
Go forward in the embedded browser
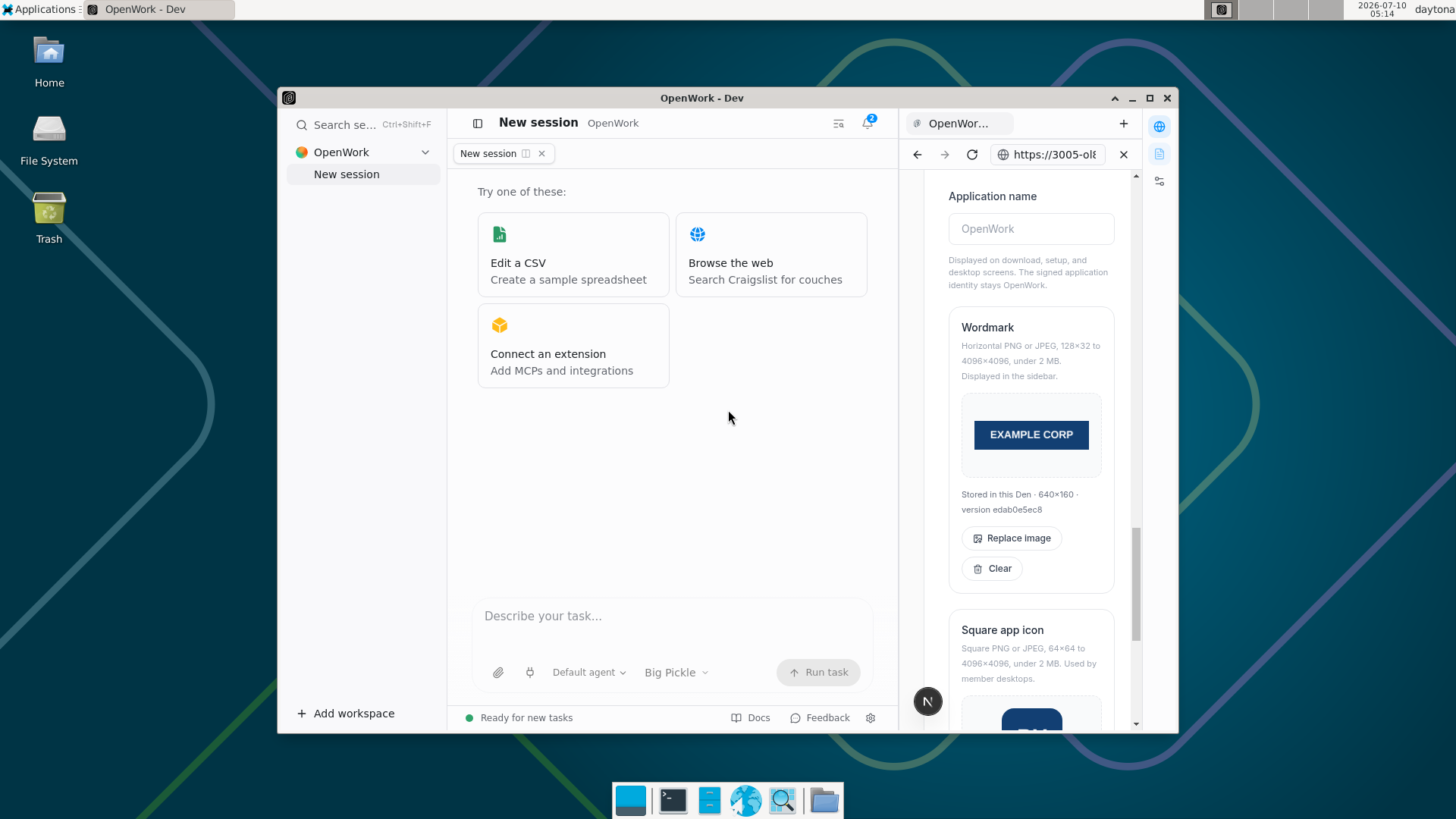click(945, 155)
